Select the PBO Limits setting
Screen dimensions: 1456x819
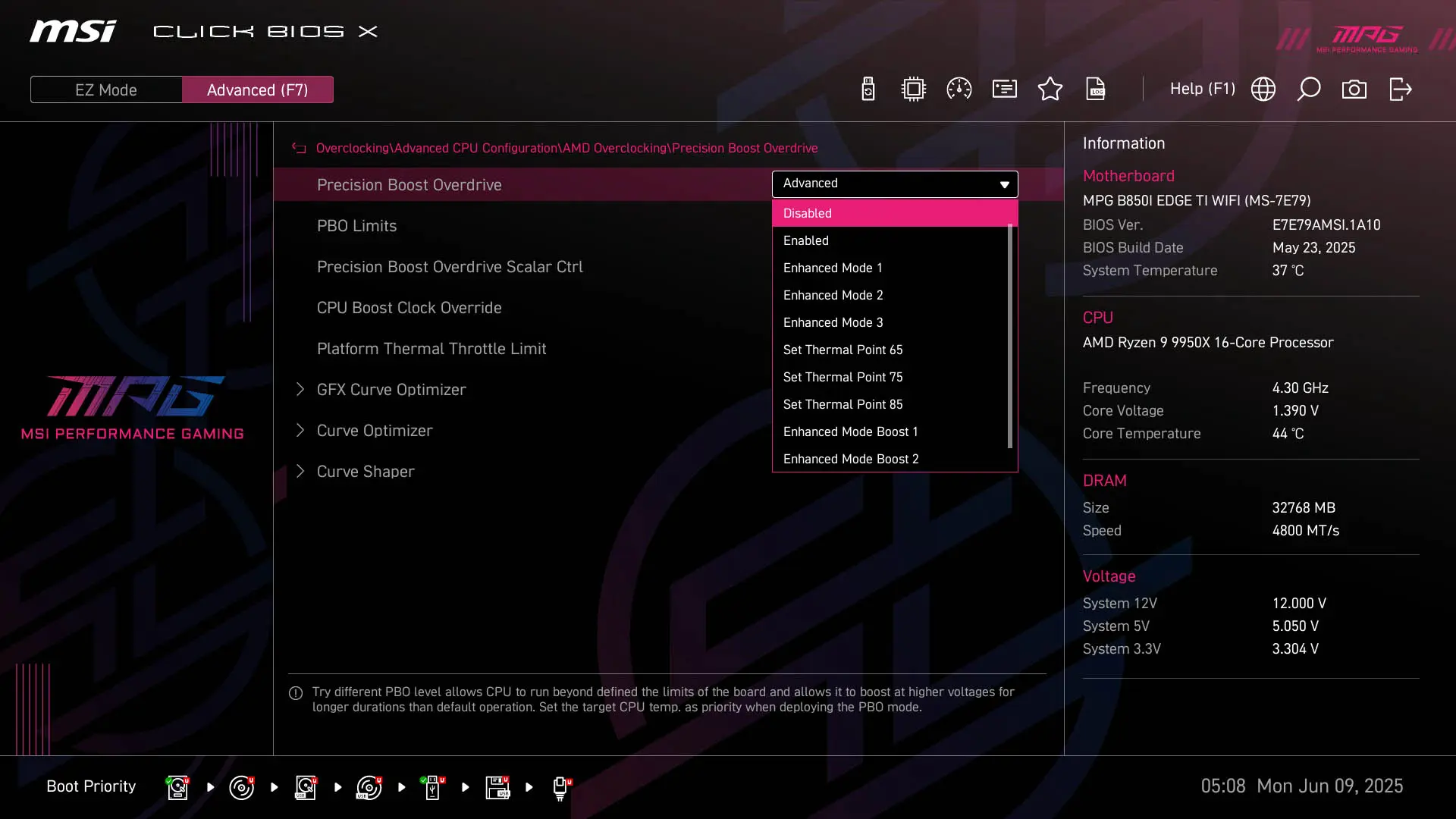(357, 226)
